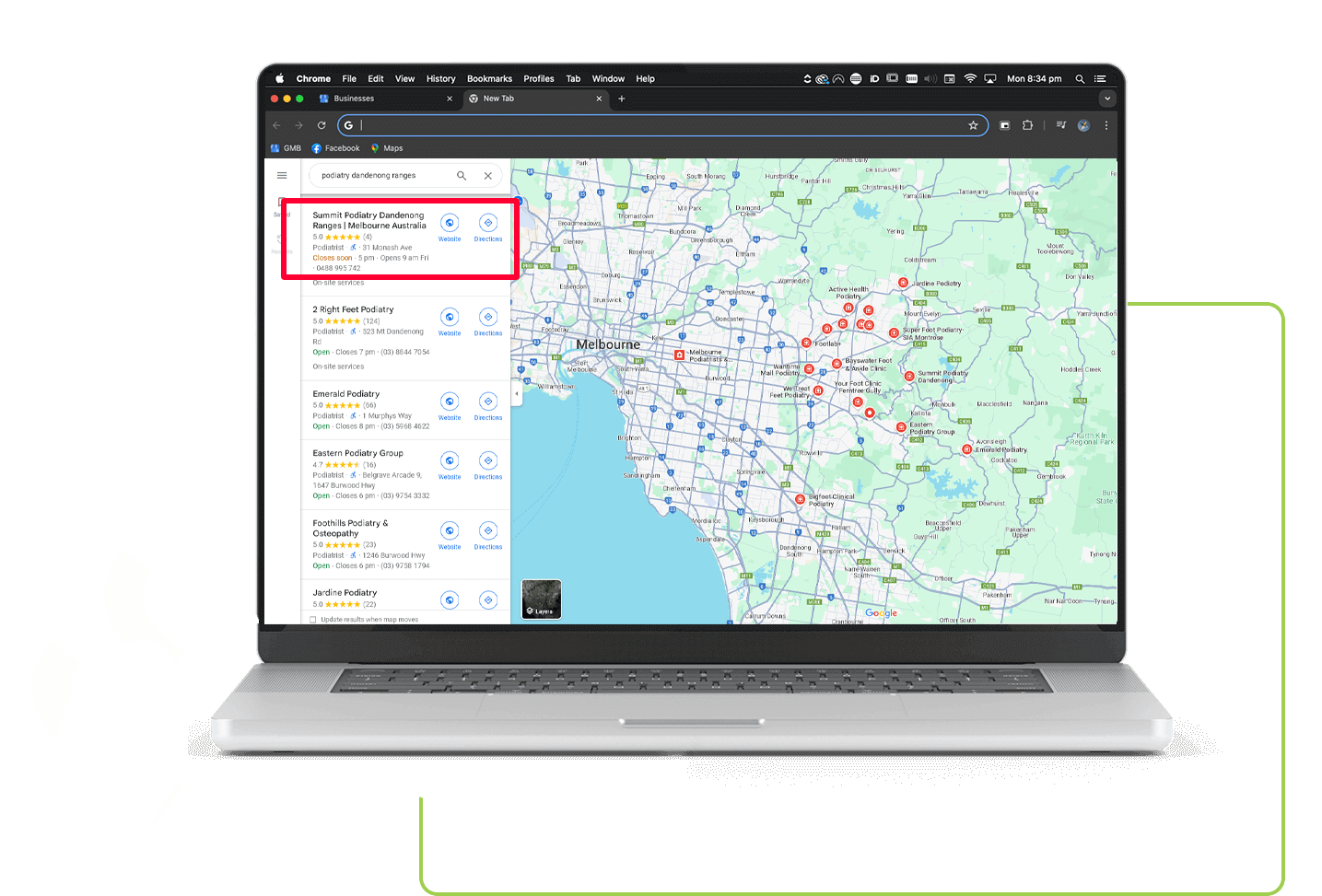Open the Emerald Podiatry listing

pyautogui.click(x=345, y=394)
